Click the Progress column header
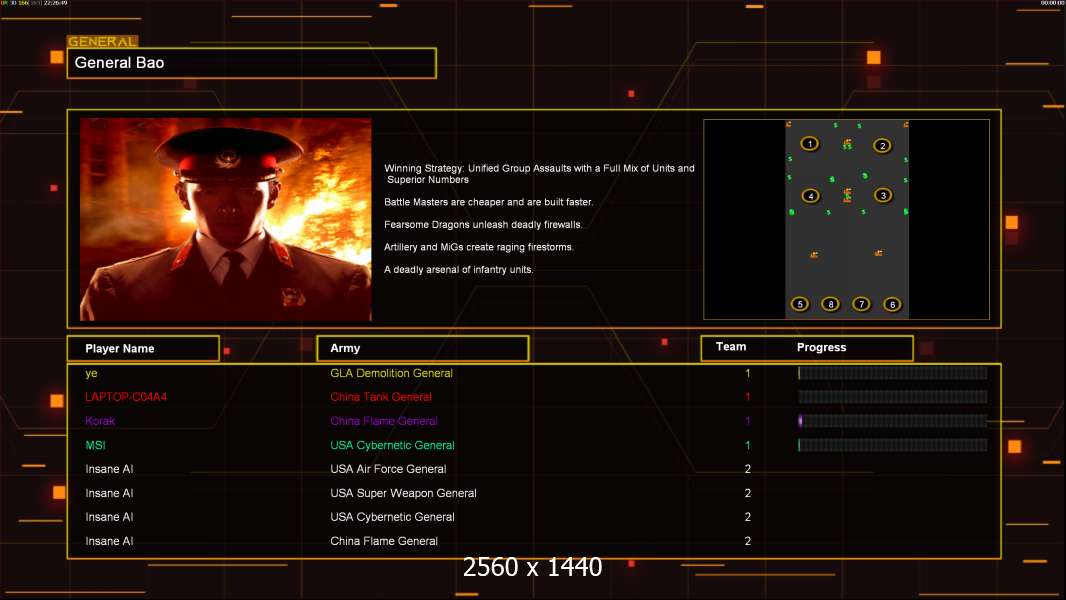This screenshot has height=600, width=1066. (x=821, y=347)
